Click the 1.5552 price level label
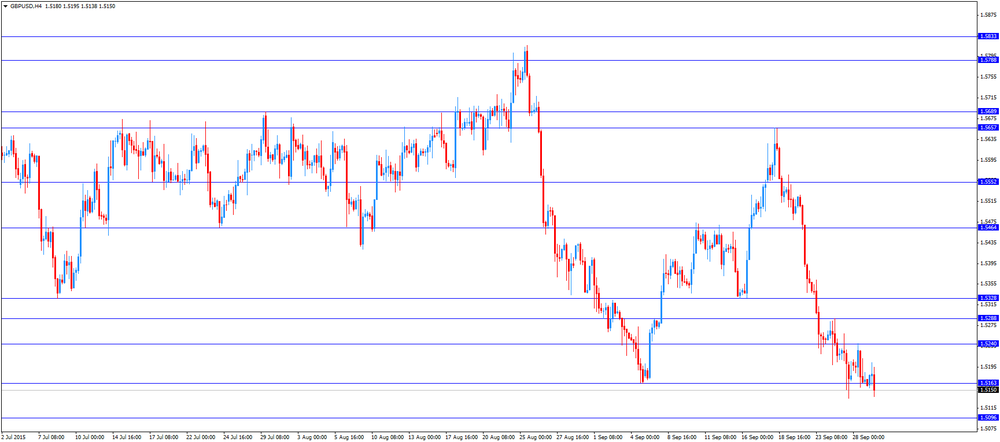 987,182
